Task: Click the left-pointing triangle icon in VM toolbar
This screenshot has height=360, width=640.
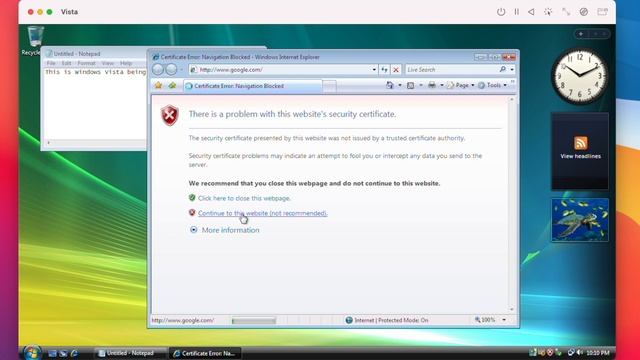Action: 531,12
